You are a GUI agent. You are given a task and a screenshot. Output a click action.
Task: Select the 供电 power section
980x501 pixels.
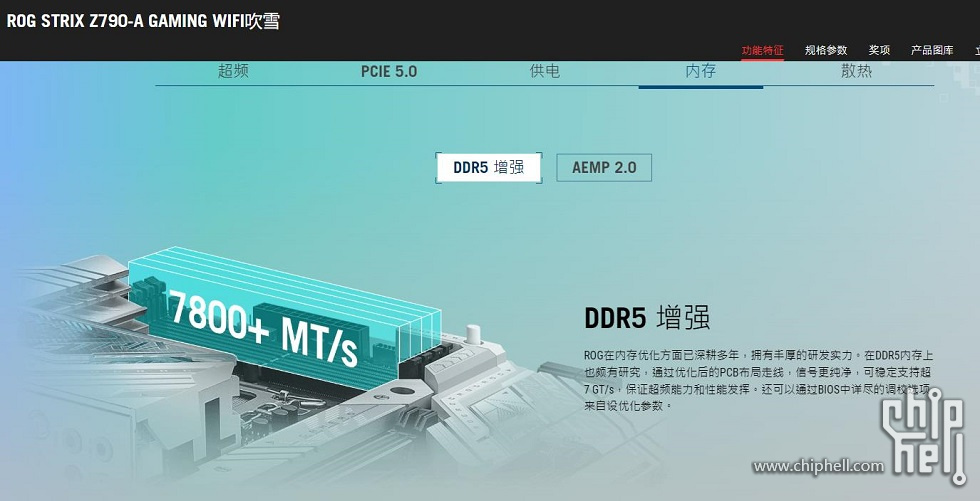544,71
